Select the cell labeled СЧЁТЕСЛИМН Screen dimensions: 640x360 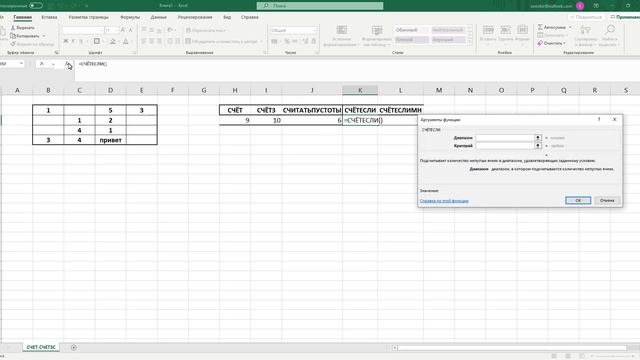(400, 110)
